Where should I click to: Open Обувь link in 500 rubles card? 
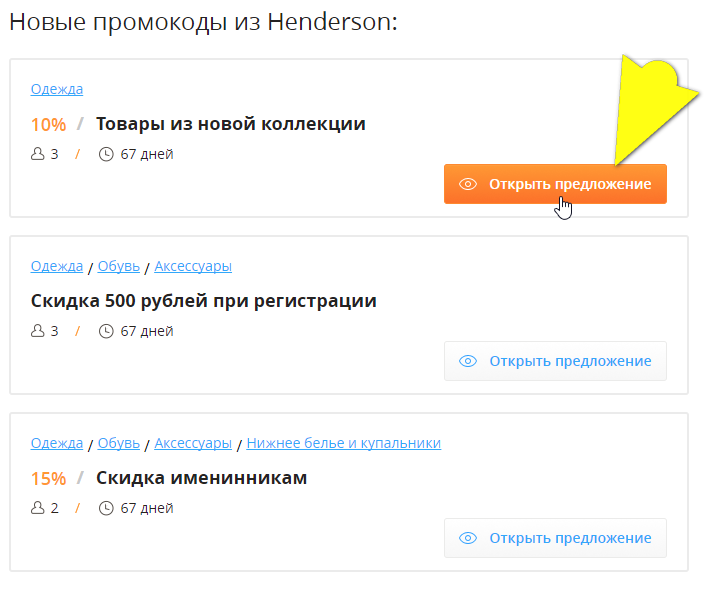[119, 266]
